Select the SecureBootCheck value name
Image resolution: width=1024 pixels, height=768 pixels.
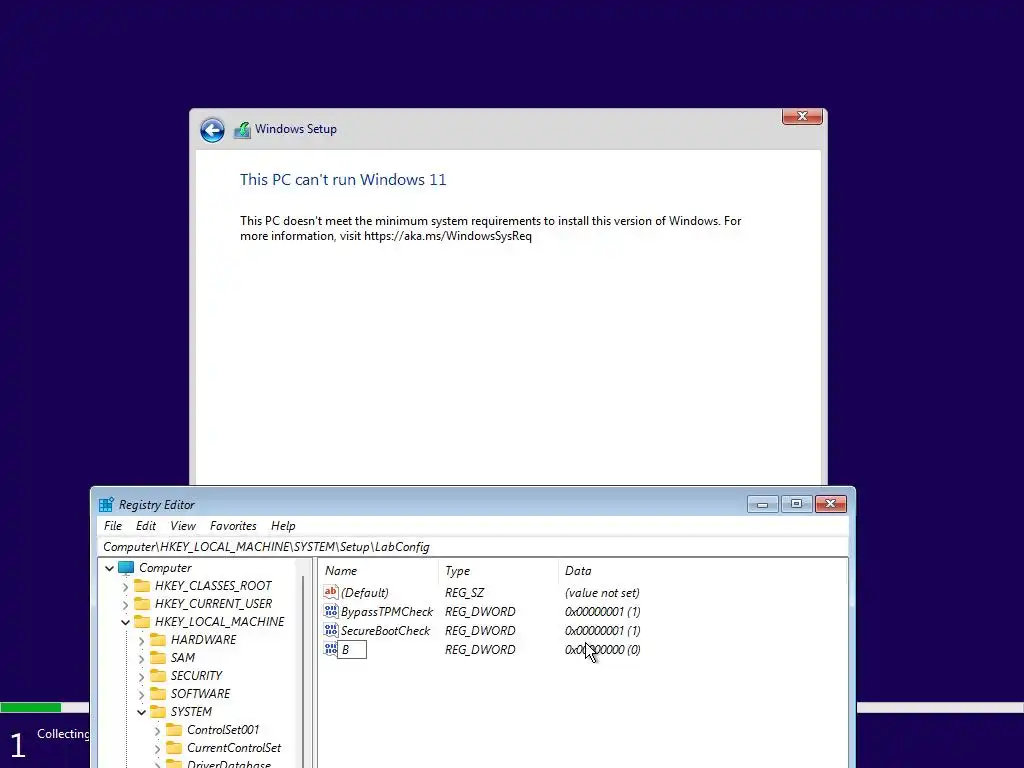click(385, 631)
